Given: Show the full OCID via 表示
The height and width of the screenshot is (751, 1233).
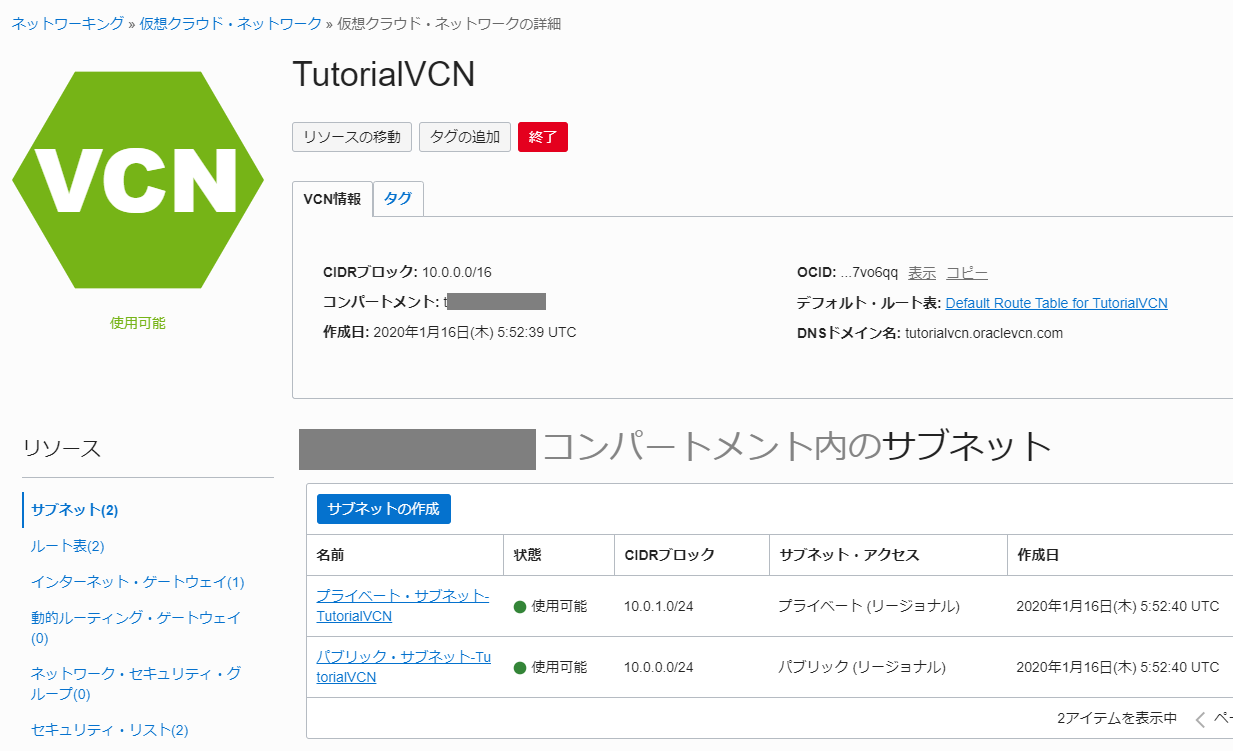Looking at the screenshot, I should (922, 273).
